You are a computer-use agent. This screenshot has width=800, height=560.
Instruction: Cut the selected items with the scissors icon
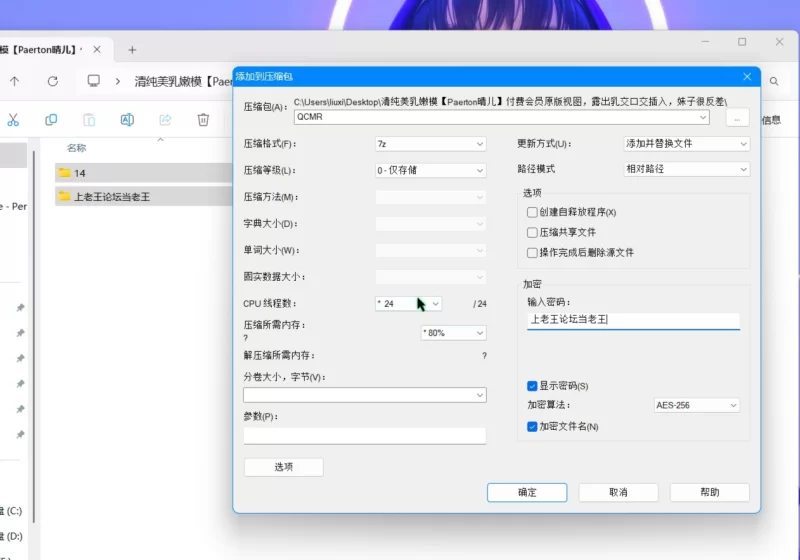[13, 120]
